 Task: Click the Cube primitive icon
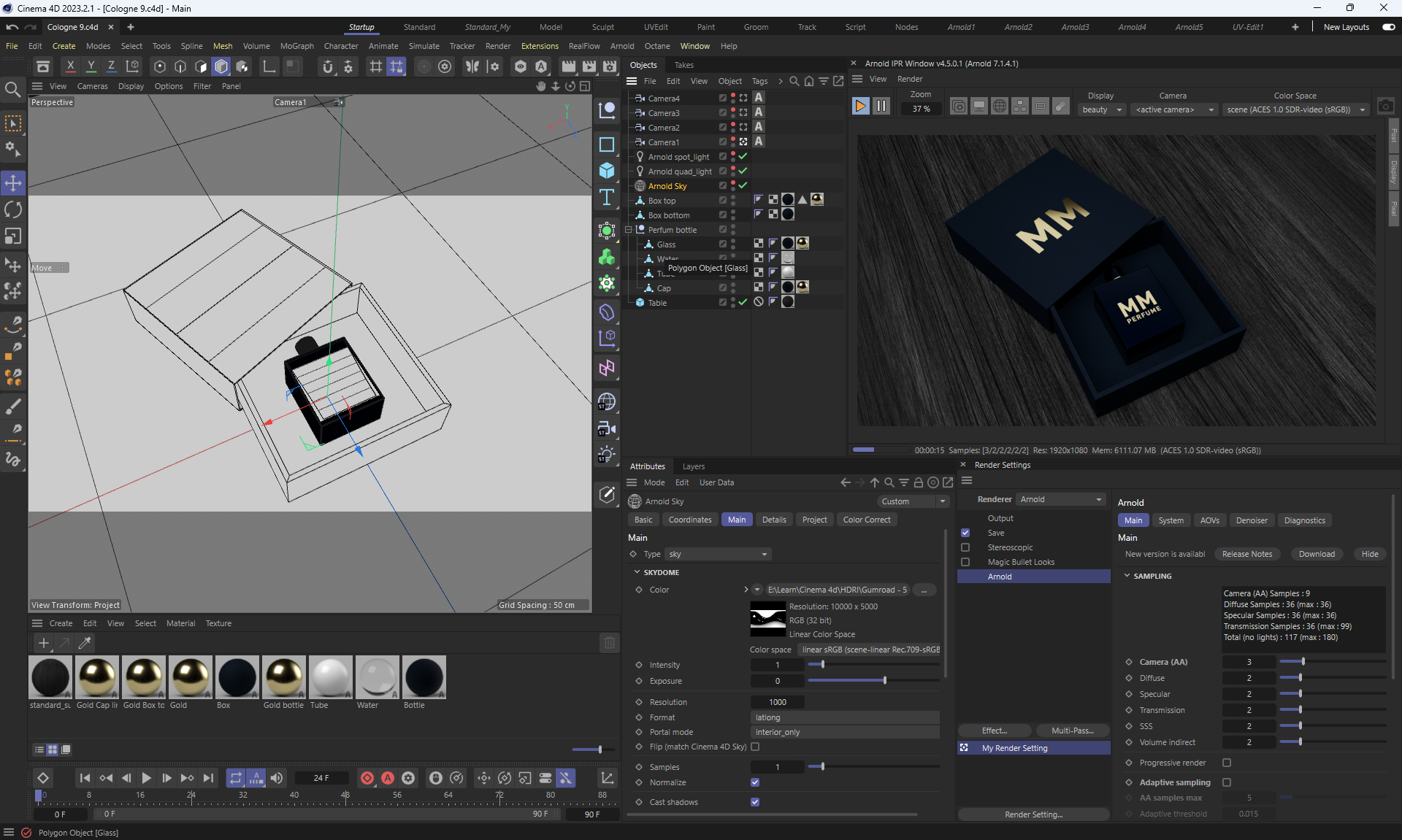pyautogui.click(x=606, y=171)
